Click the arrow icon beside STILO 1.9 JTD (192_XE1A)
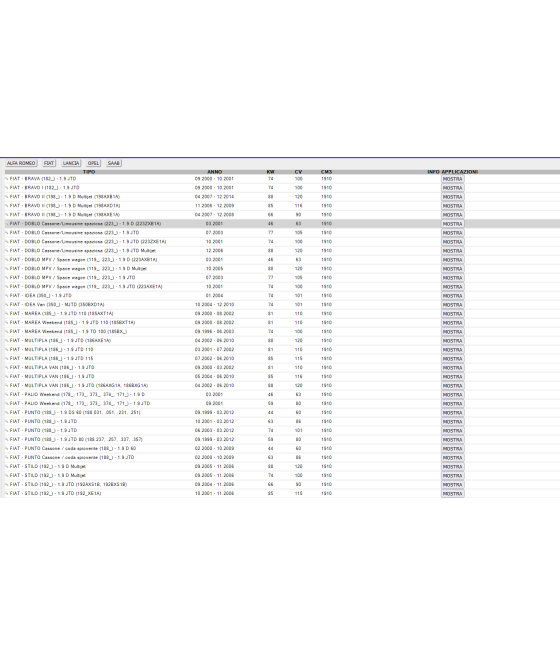Screen dimensions: 560x655 point(7,494)
